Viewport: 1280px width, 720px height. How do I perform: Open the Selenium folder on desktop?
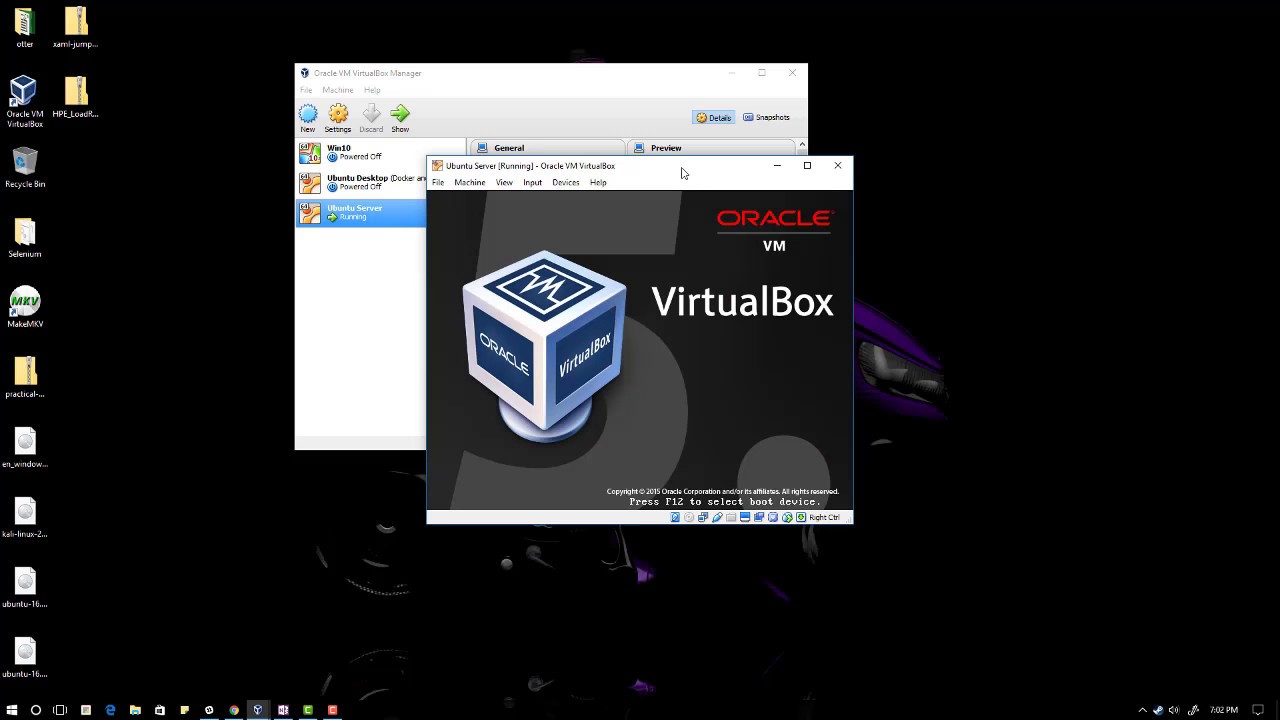tap(25, 238)
